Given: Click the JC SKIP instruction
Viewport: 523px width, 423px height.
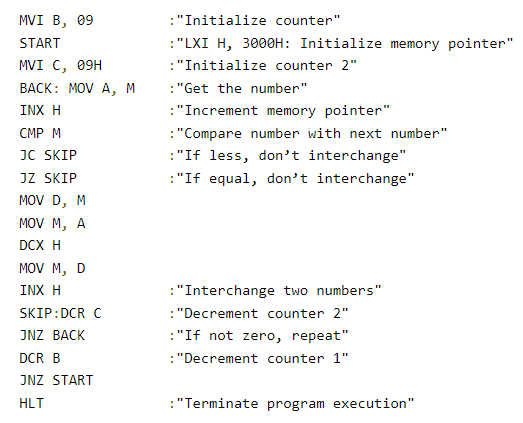Looking at the screenshot, I should click(x=48, y=155).
